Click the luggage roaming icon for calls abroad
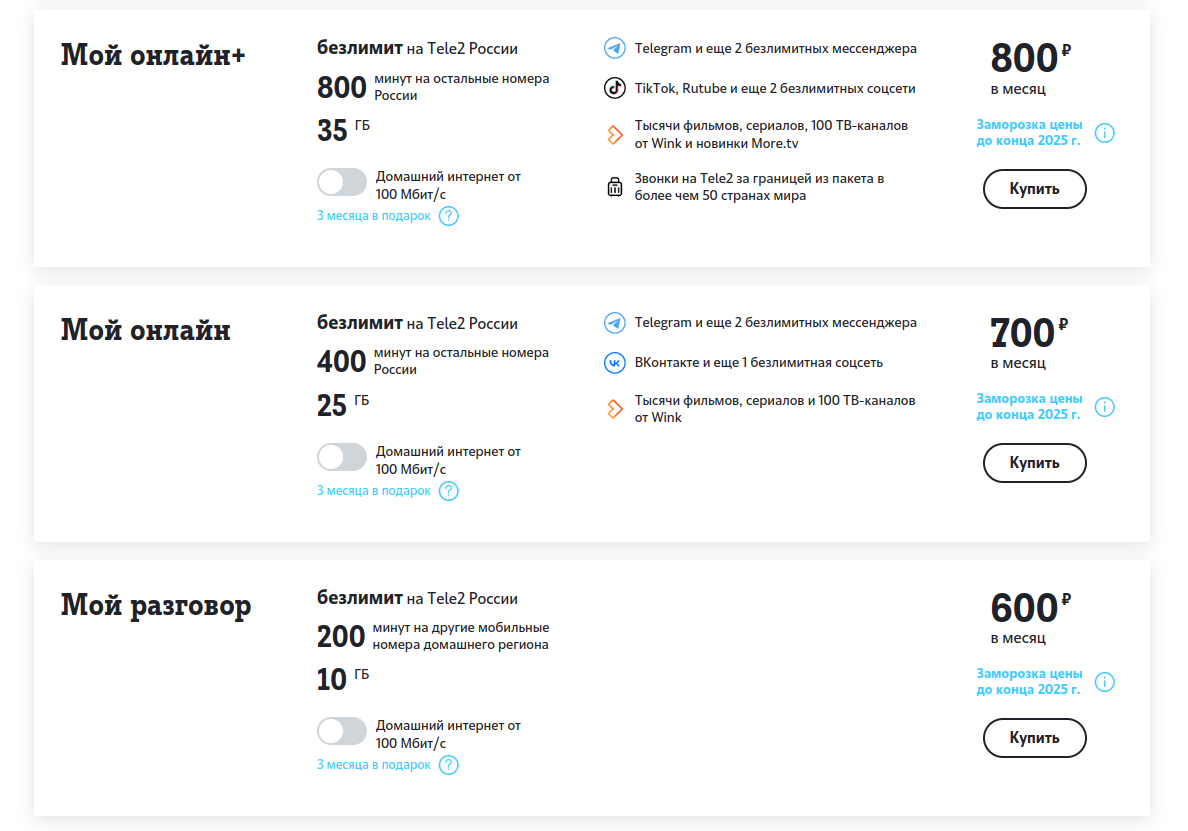 click(614, 186)
